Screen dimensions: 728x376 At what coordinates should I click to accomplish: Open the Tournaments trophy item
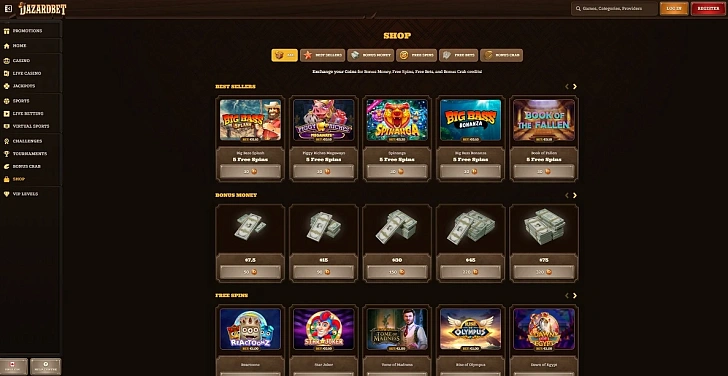(31, 154)
